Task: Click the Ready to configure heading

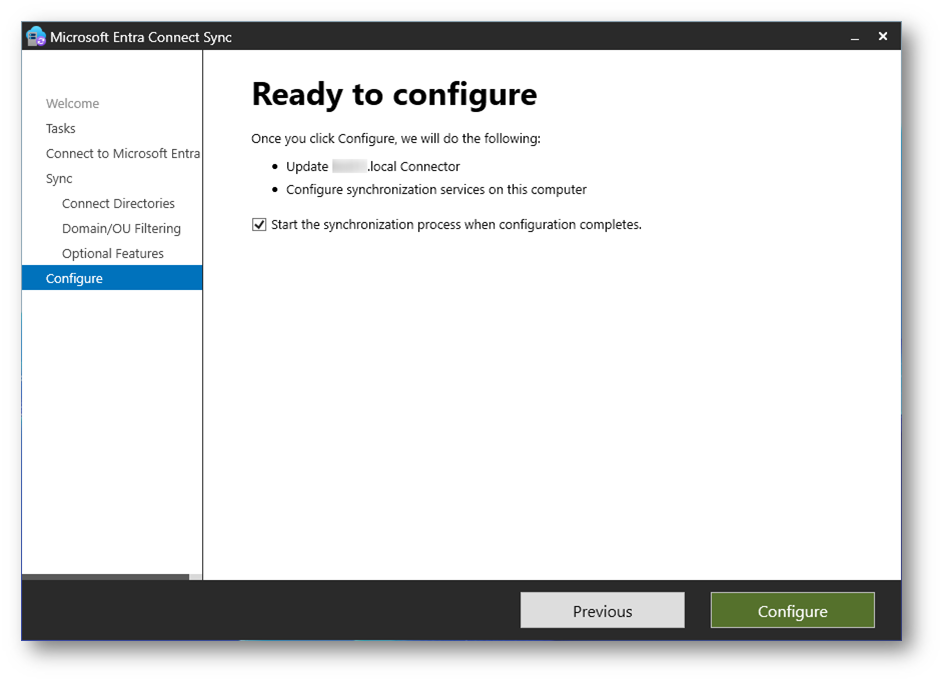Action: click(394, 95)
